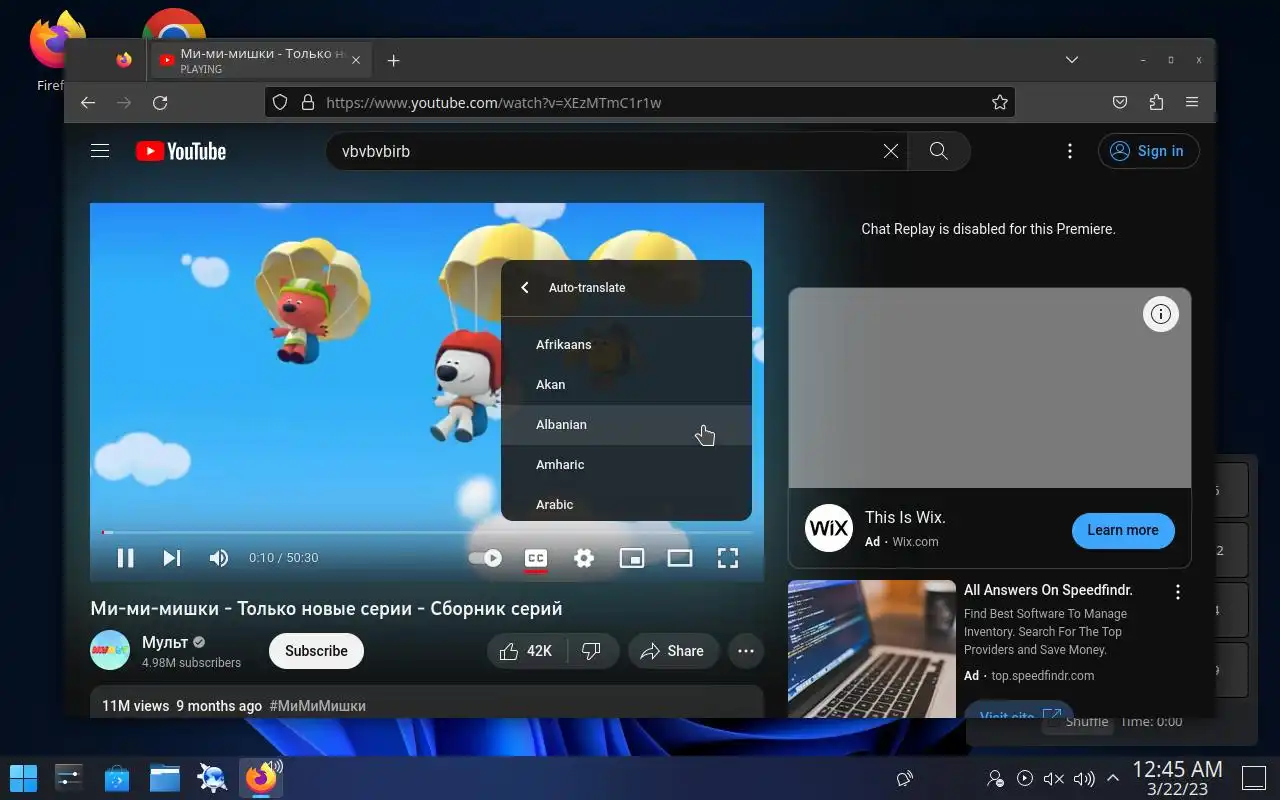Click Learn more on Wix ad

click(x=1123, y=530)
